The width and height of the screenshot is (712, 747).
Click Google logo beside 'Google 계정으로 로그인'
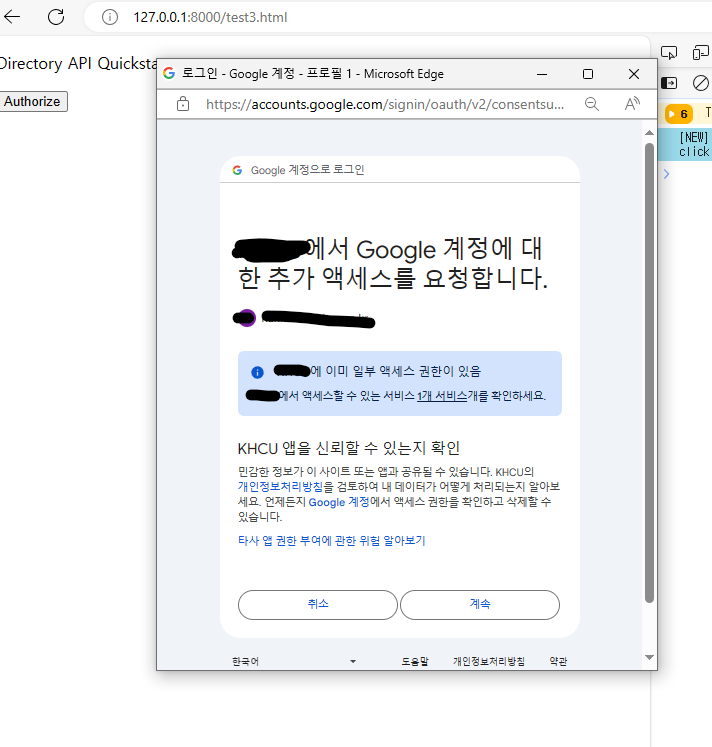point(237,170)
